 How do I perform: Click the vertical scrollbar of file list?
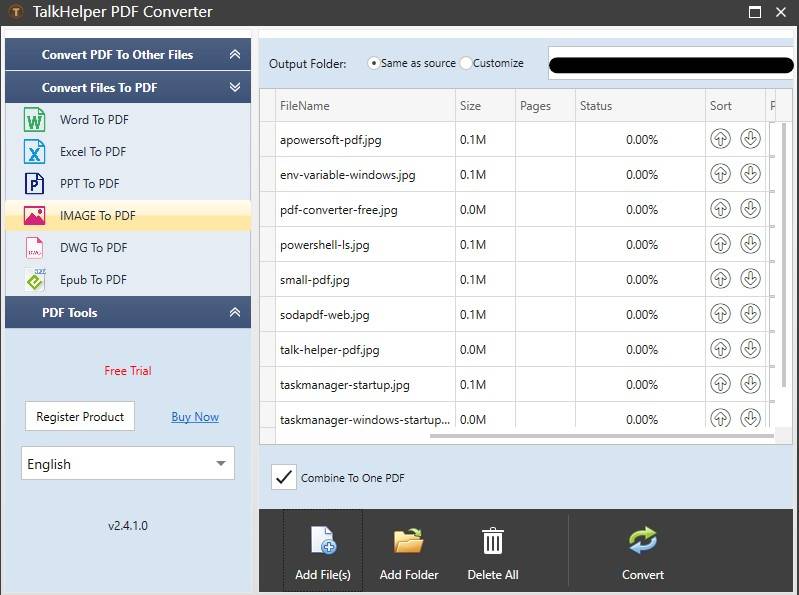pyautogui.click(x=784, y=255)
